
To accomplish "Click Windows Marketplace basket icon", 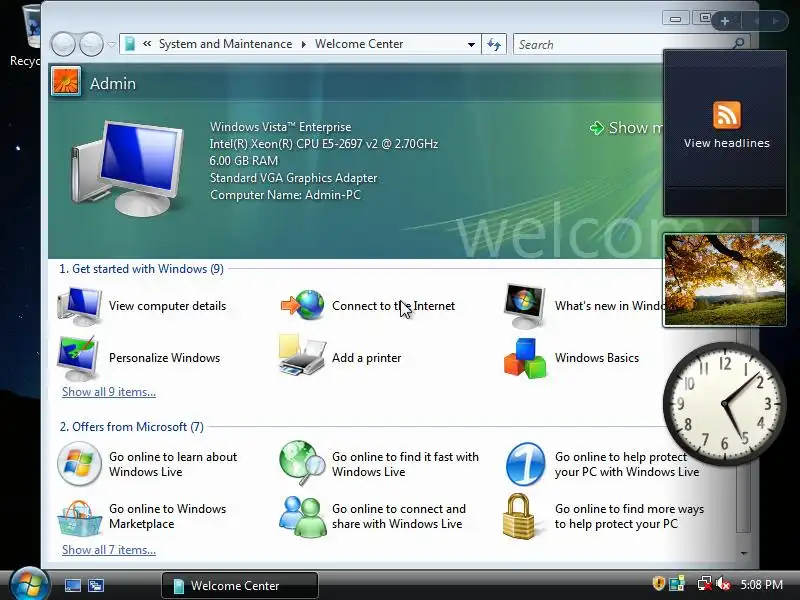I will (x=79, y=518).
